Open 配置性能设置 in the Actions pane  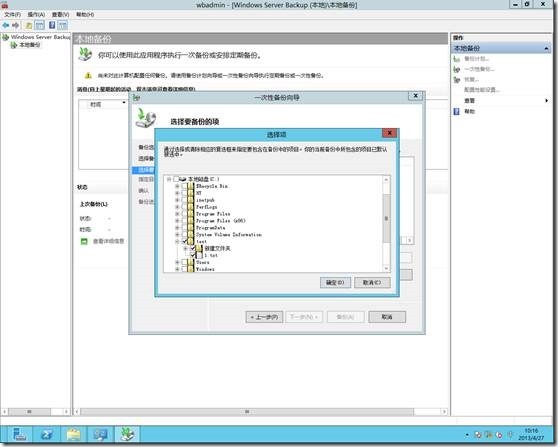[482, 90]
